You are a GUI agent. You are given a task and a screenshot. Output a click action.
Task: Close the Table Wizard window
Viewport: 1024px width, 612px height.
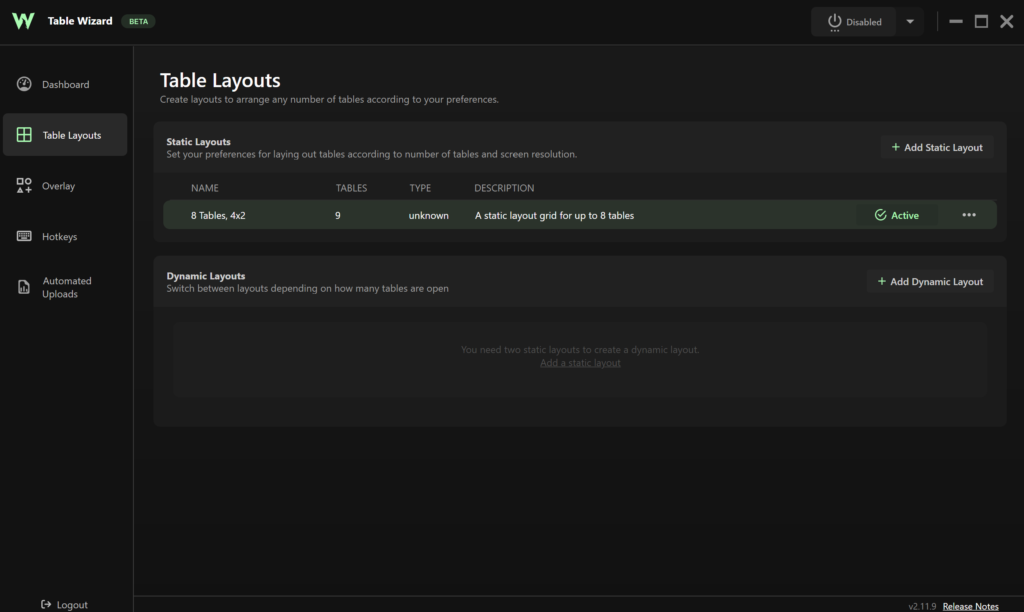pos(1006,22)
